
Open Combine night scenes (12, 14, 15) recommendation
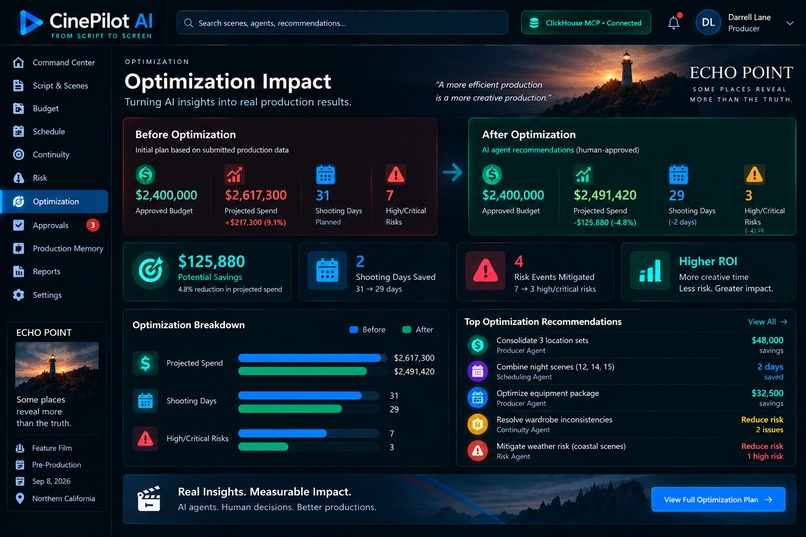[x=625, y=372]
